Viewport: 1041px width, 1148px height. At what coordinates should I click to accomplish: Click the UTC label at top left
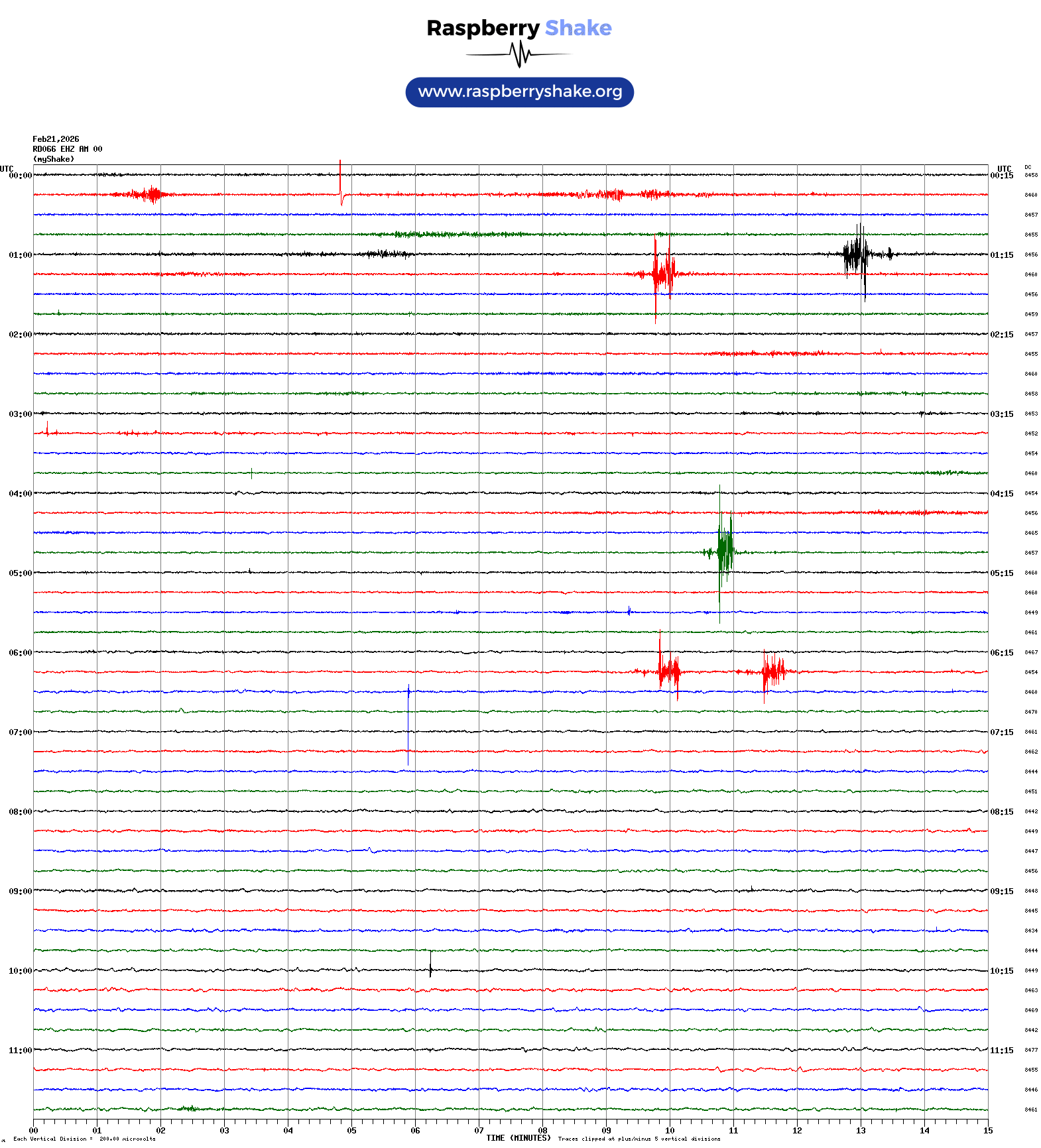(x=7, y=169)
